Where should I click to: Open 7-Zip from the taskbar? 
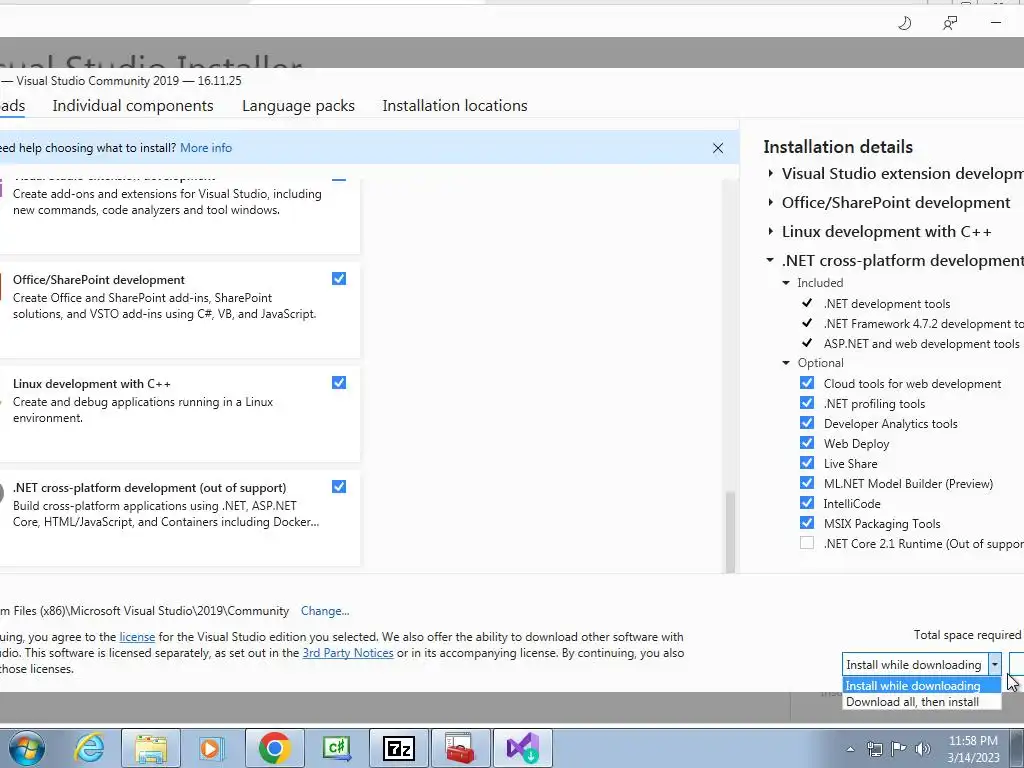pyautogui.click(x=399, y=748)
